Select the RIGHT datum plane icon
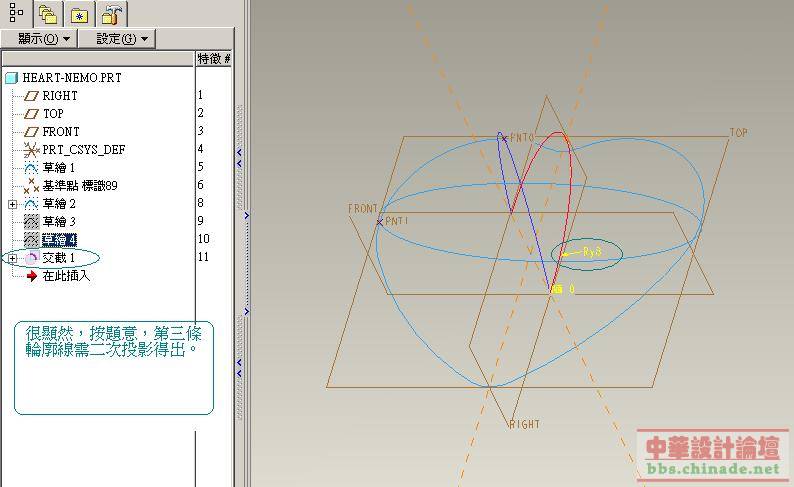This screenshot has height=487, width=794. pos(31,96)
